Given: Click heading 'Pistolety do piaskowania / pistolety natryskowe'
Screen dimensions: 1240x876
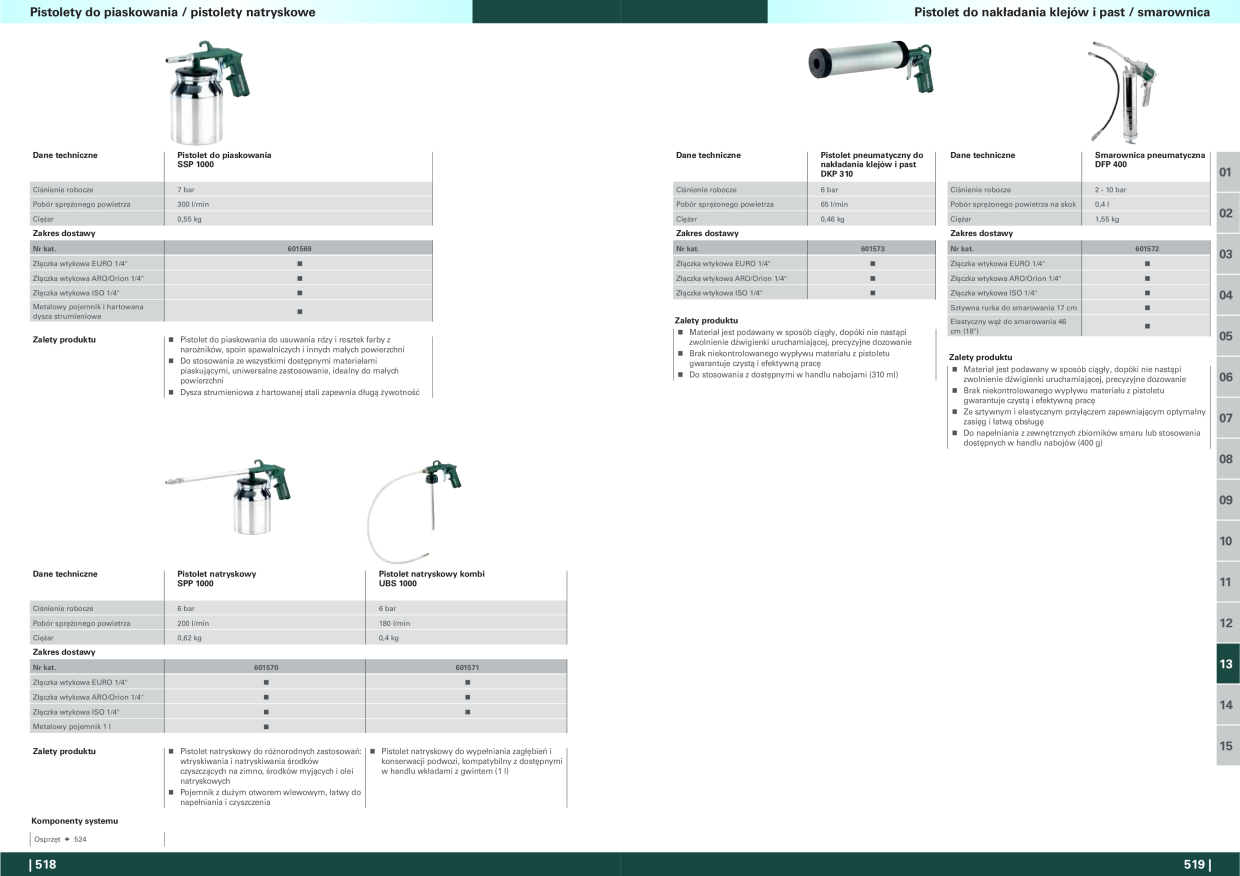Looking at the screenshot, I should pyautogui.click(x=173, y=12).
